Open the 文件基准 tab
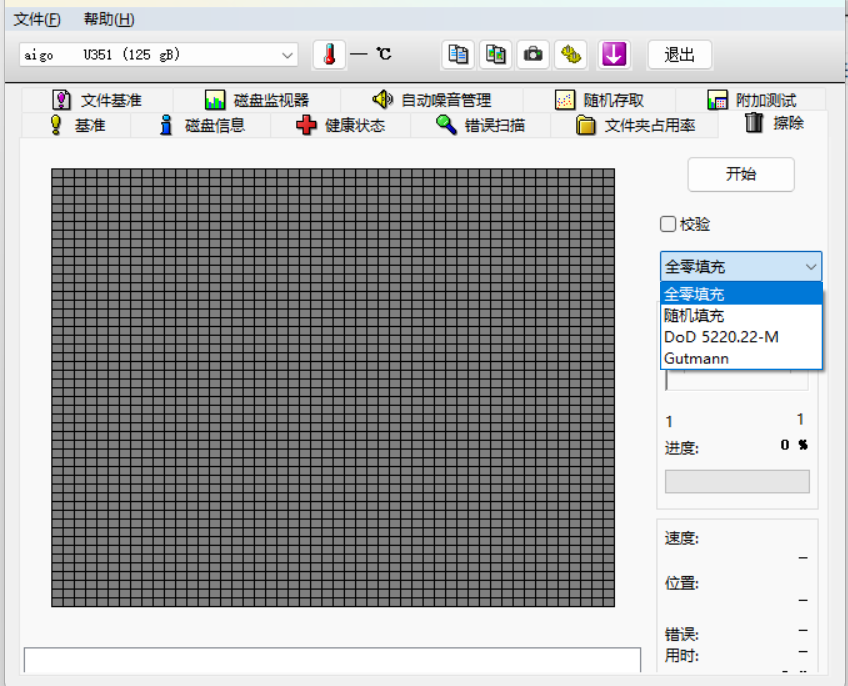The image size is (848, 686). click(x=97, y=100)
